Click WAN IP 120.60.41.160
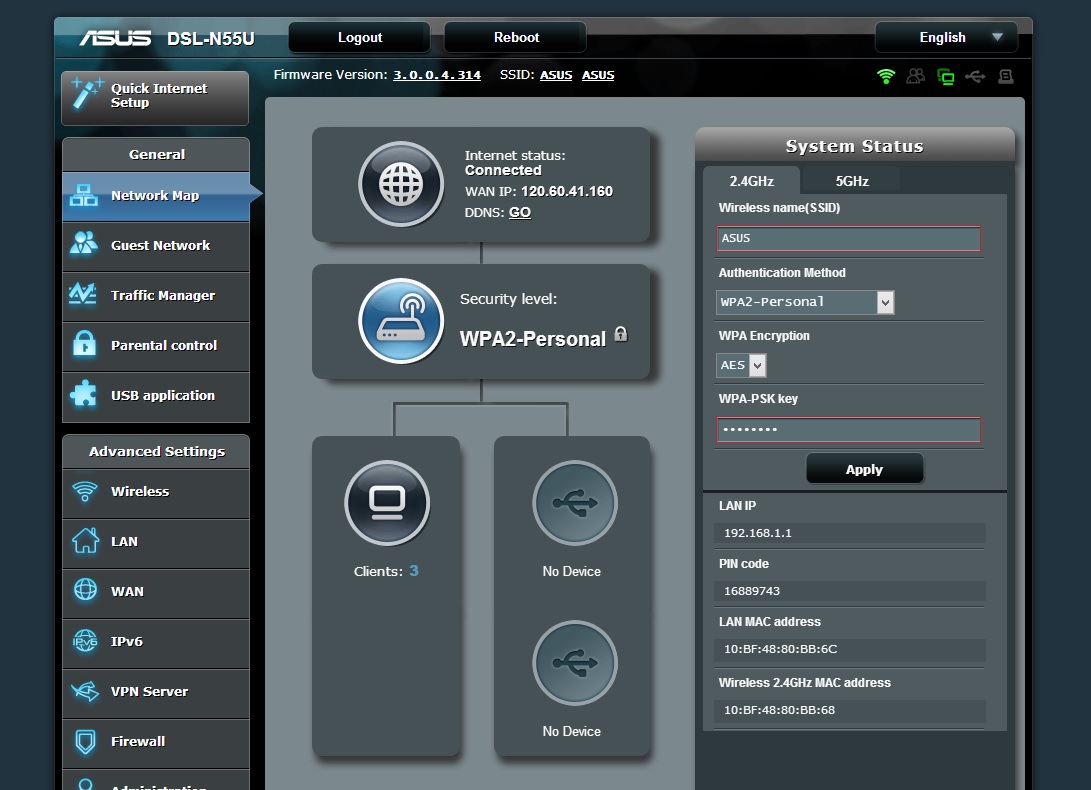The image size is (1091, 790). coord(566,191)
